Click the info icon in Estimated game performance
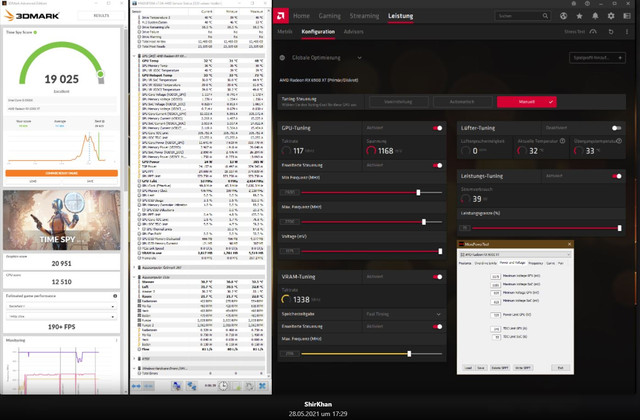This screenshot has width=640, height=420. tap(115, 296)
